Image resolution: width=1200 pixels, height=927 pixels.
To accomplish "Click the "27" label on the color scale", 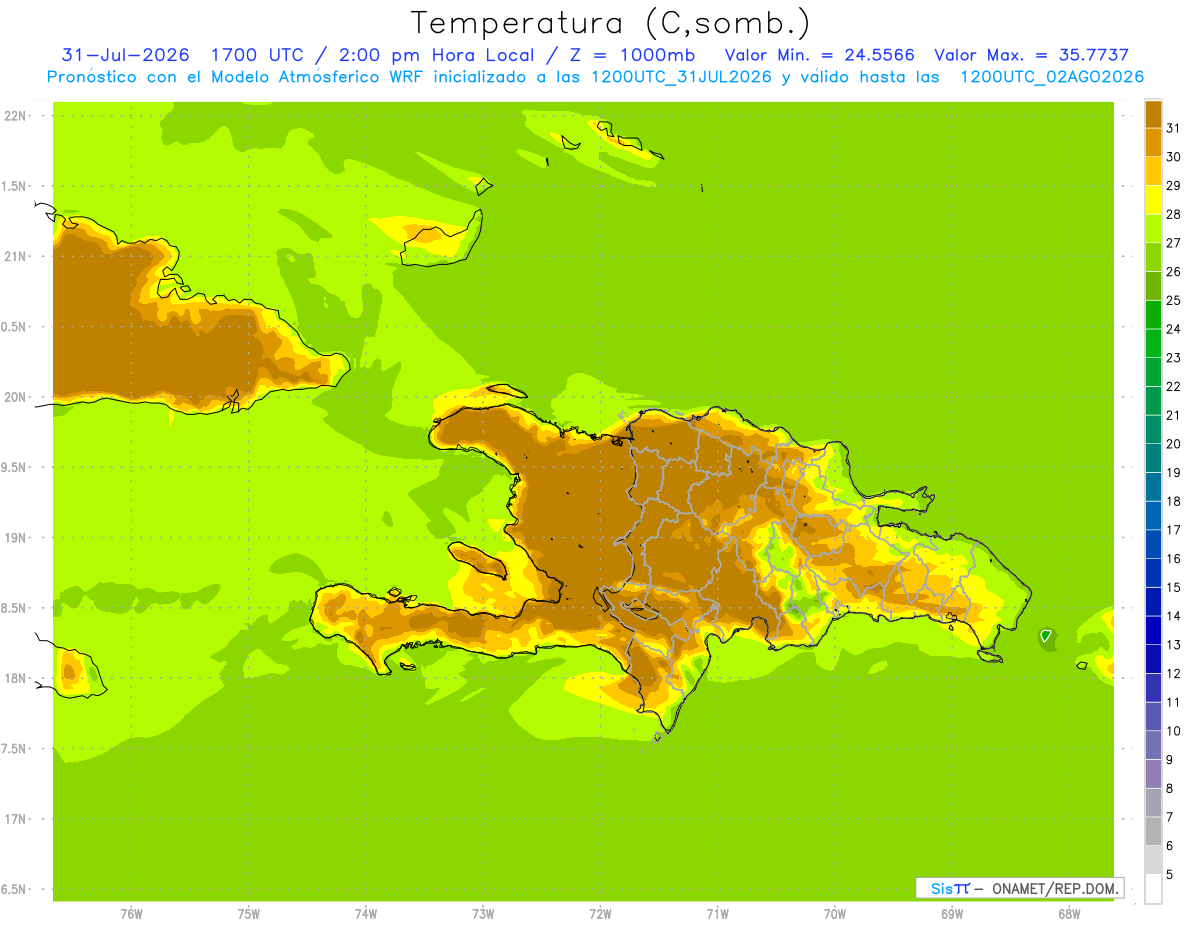I will (x=1174, y=242).
